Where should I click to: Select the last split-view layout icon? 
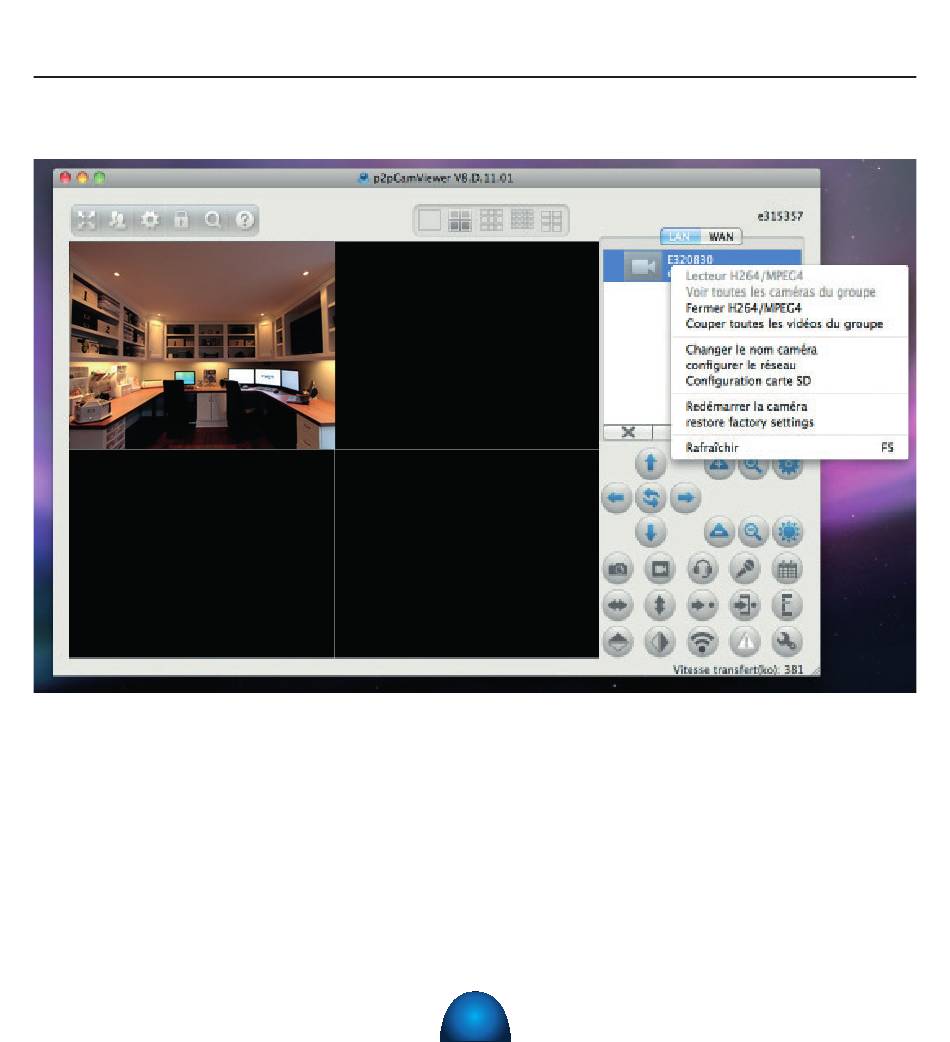[x=551, y=220]
